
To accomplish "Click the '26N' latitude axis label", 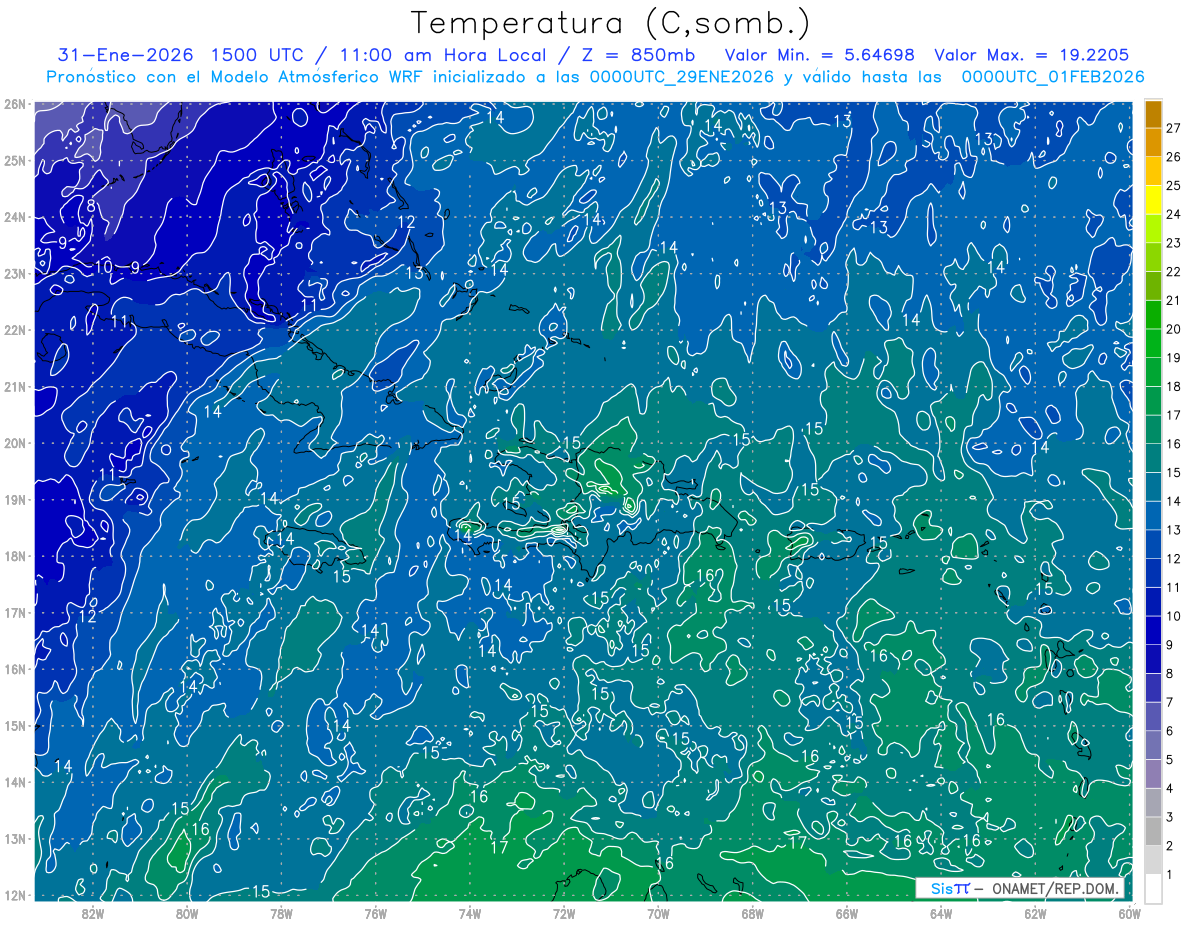I will pos(15,104).
